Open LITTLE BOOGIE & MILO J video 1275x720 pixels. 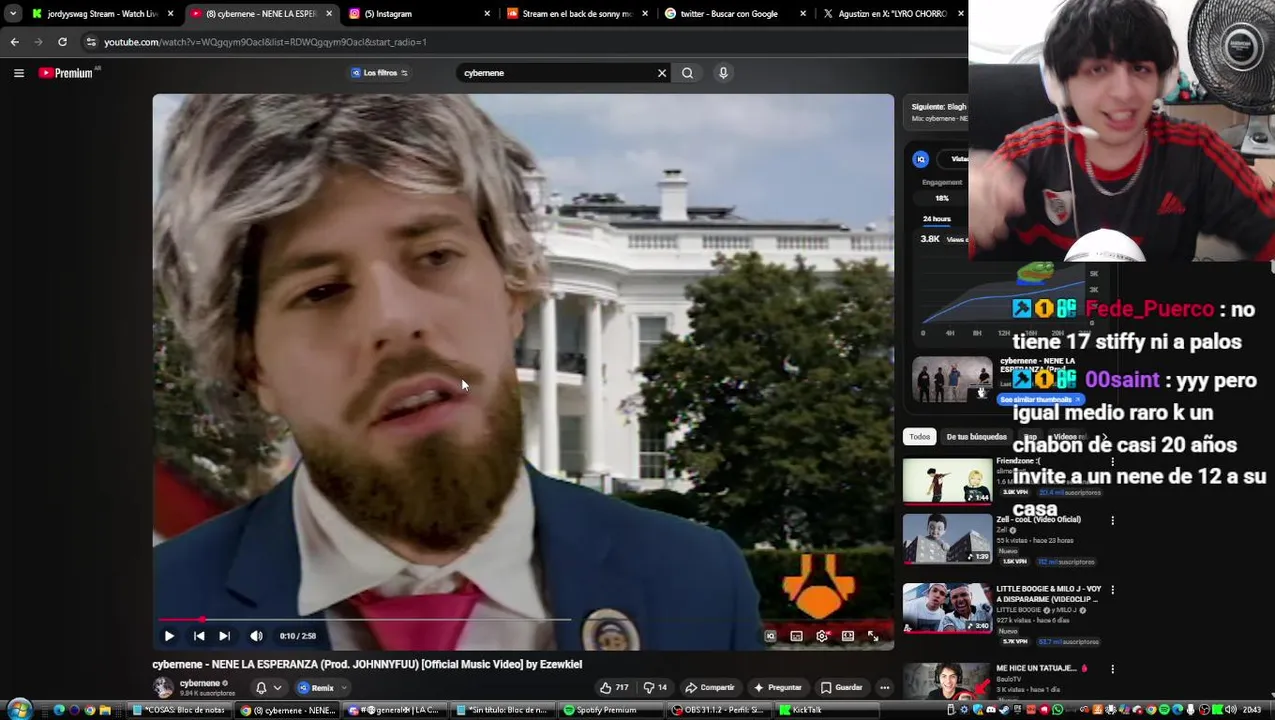[x=948, y=609]
